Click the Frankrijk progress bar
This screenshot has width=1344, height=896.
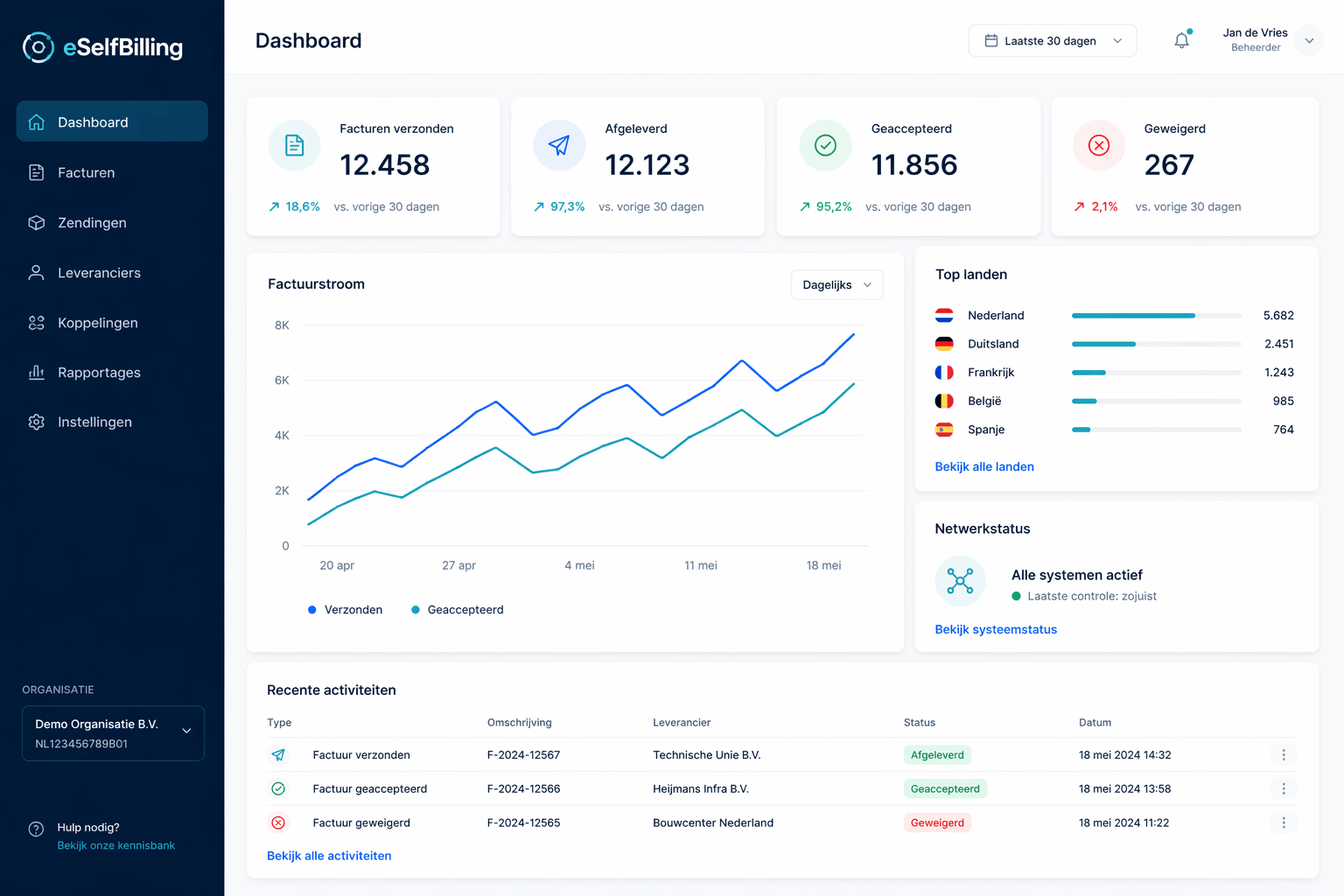pos(1157,372)
